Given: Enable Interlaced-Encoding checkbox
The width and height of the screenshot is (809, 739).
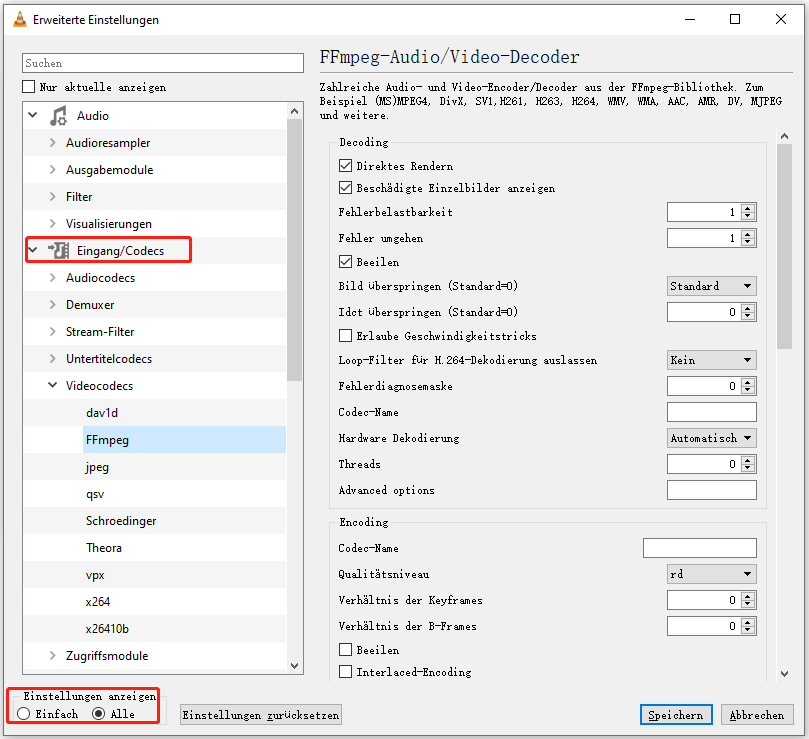Looking at the screenshot, I should 345,672.
